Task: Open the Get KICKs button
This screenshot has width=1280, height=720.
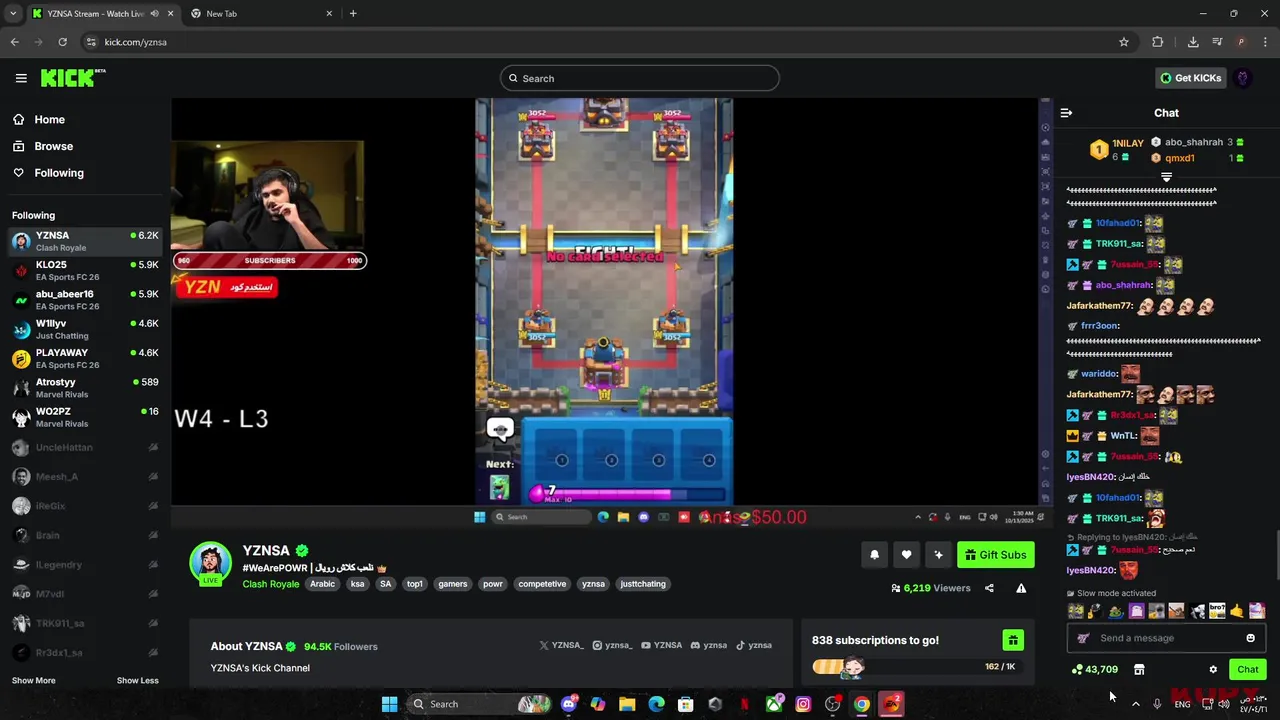Action: (x=1190, y=78)
